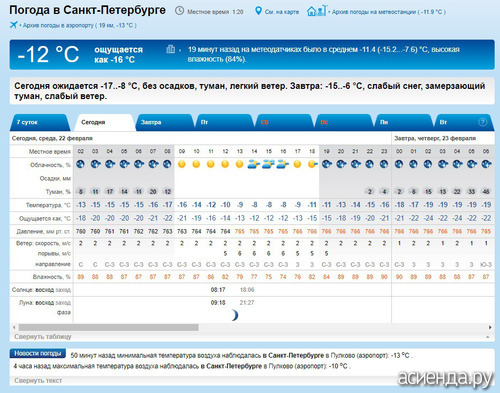Click the right scroll arrow of table
Image resolution: width=500 pixels, height=393 pixels.
(x=490, y=327)
